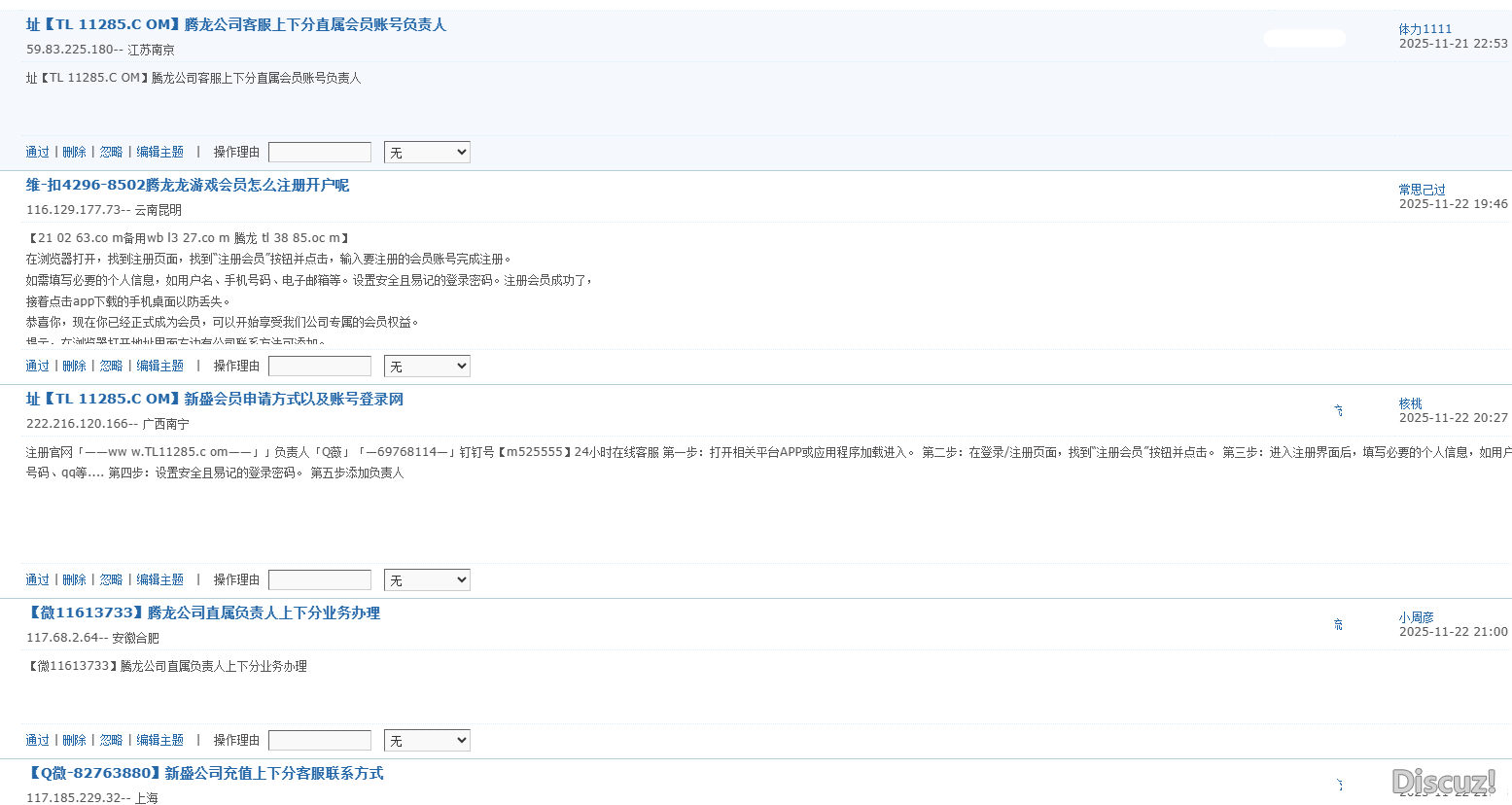Click 编辑主题 for 小周彦's post

(159, 740)
